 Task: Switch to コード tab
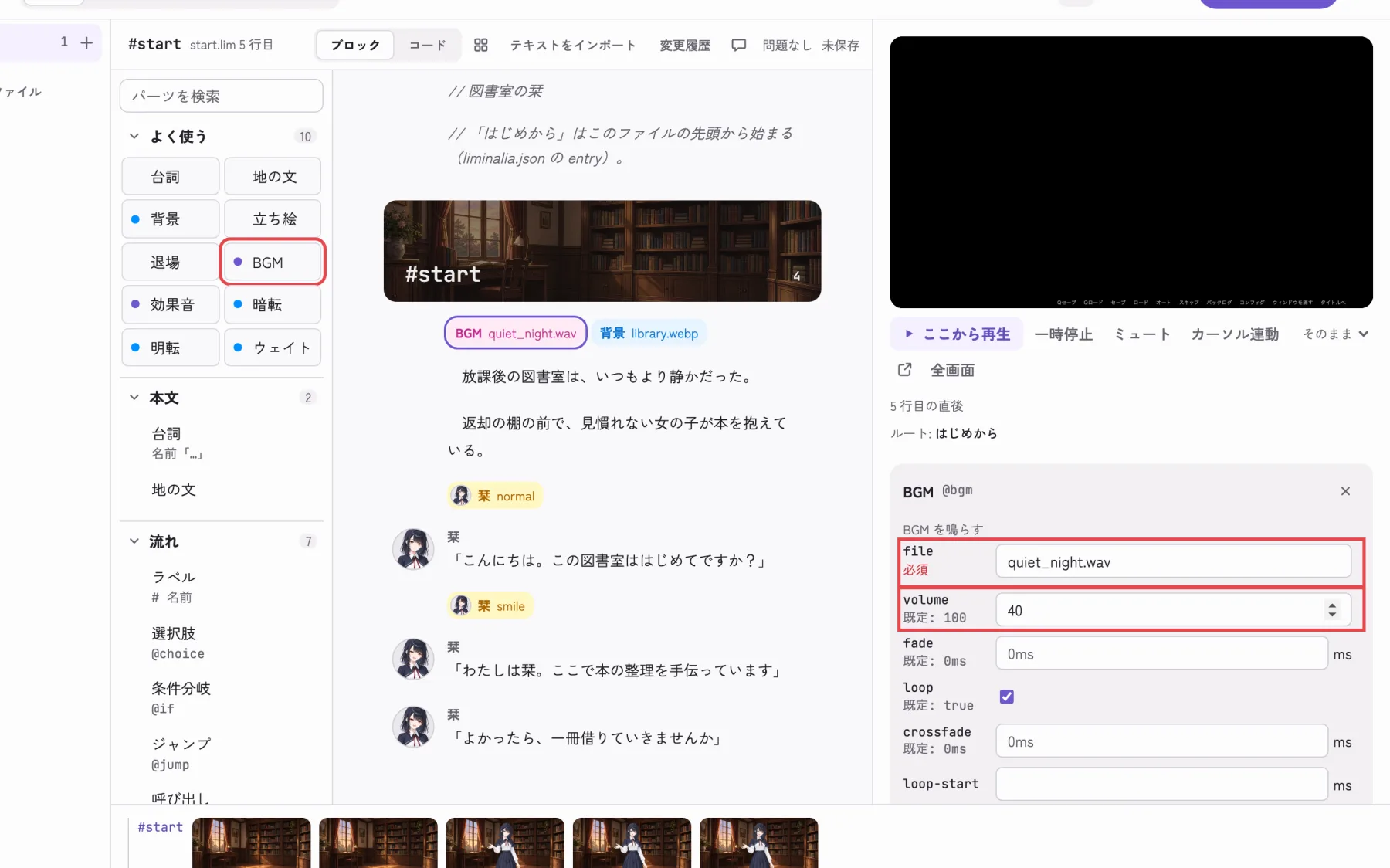pos(428,45)
